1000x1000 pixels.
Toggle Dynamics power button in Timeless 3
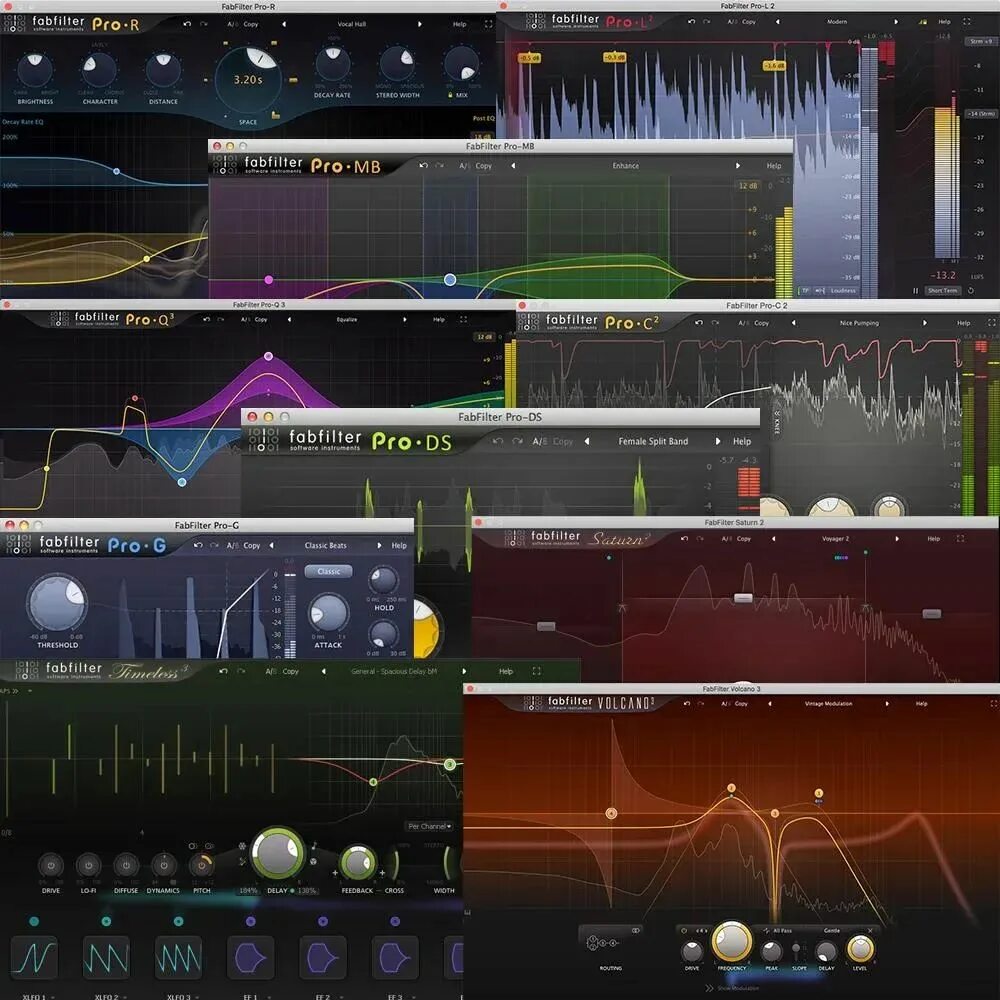click(x=164, y=866)
